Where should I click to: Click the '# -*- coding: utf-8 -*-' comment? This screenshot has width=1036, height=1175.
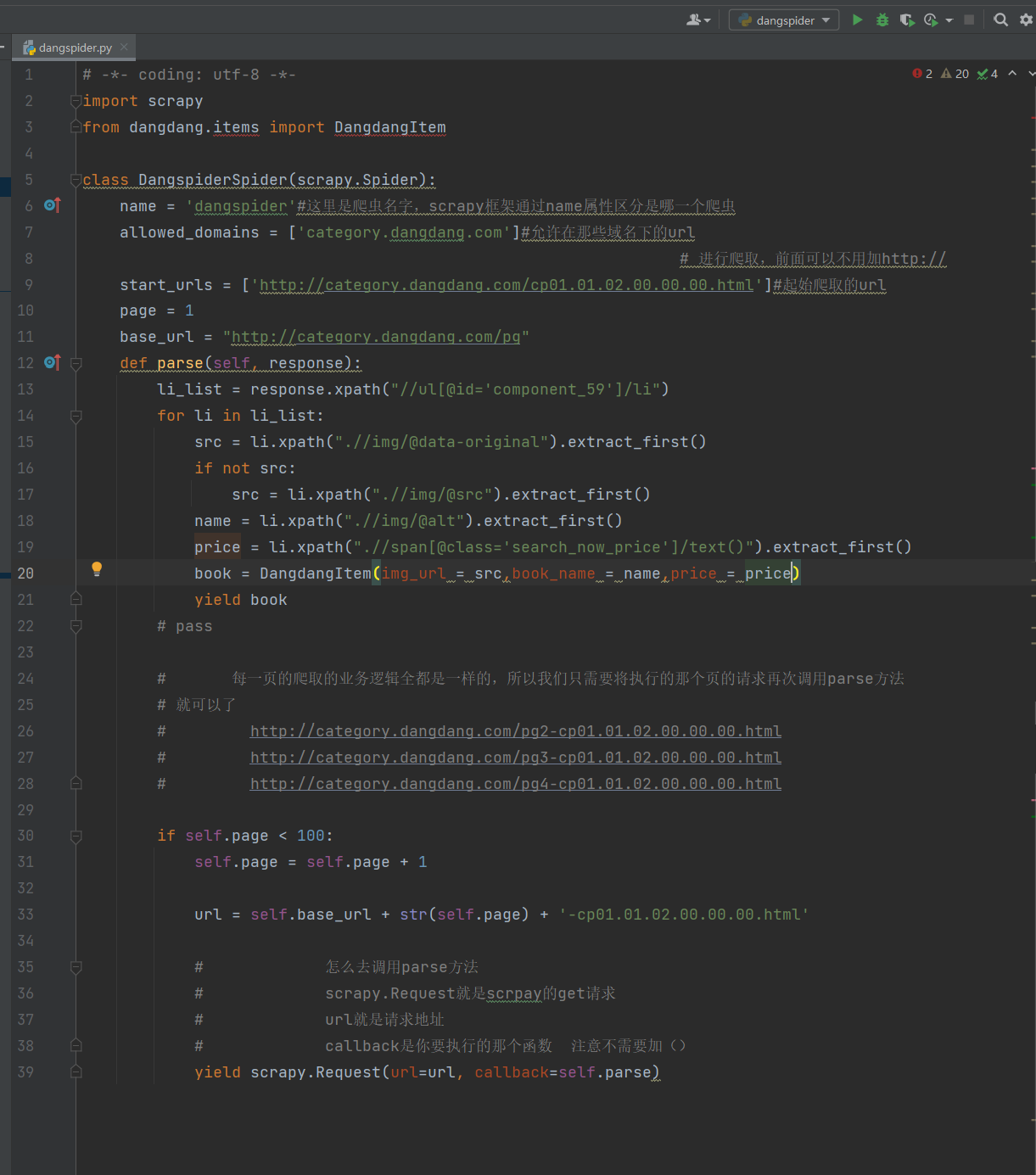[x=189, y=75]
